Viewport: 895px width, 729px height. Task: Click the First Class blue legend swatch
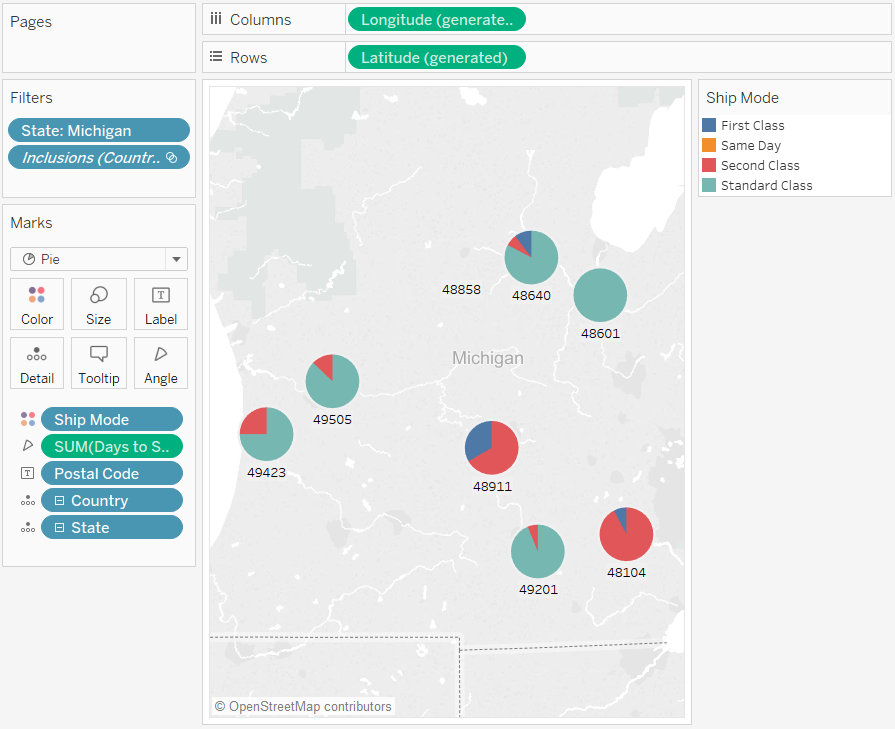[709, 125]
